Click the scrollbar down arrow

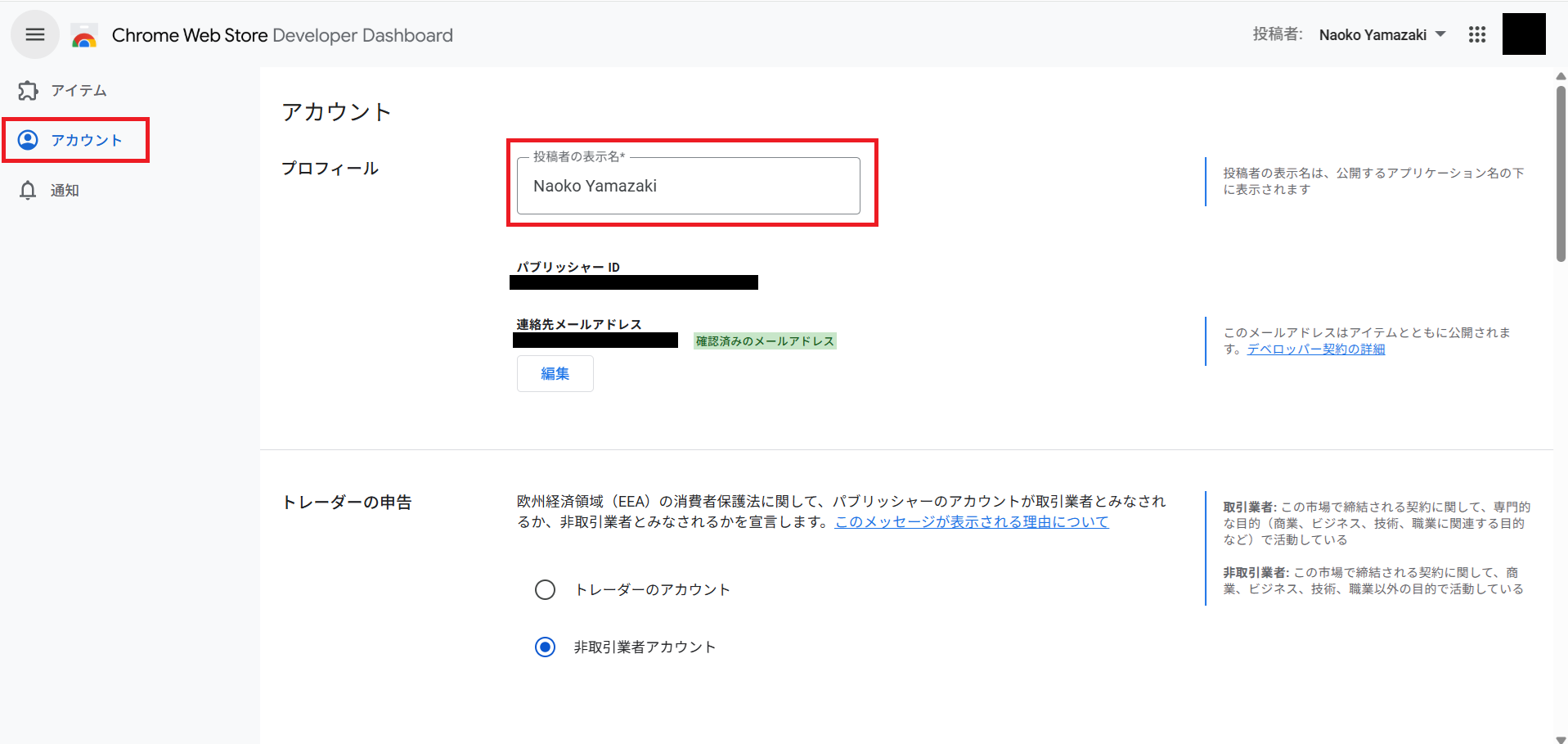coord(1560,739)
